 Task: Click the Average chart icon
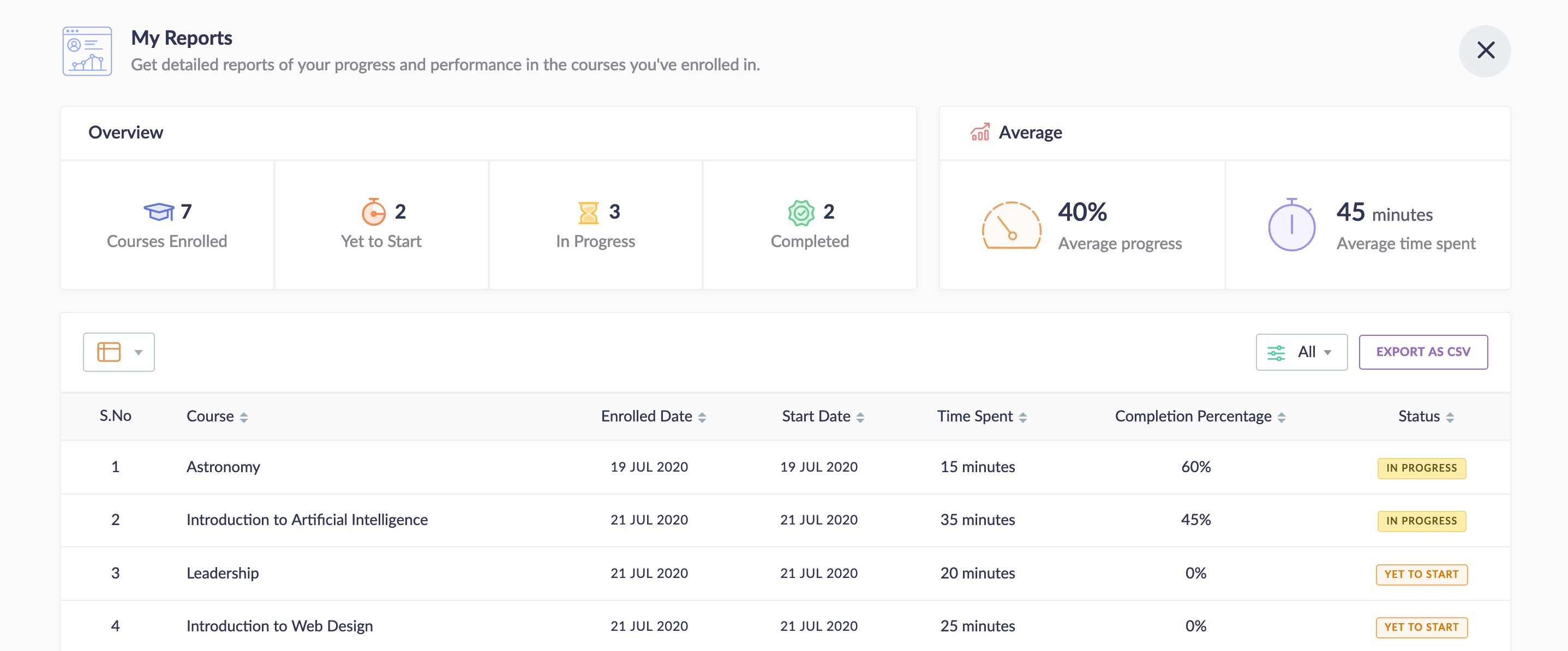pos(979,132)
